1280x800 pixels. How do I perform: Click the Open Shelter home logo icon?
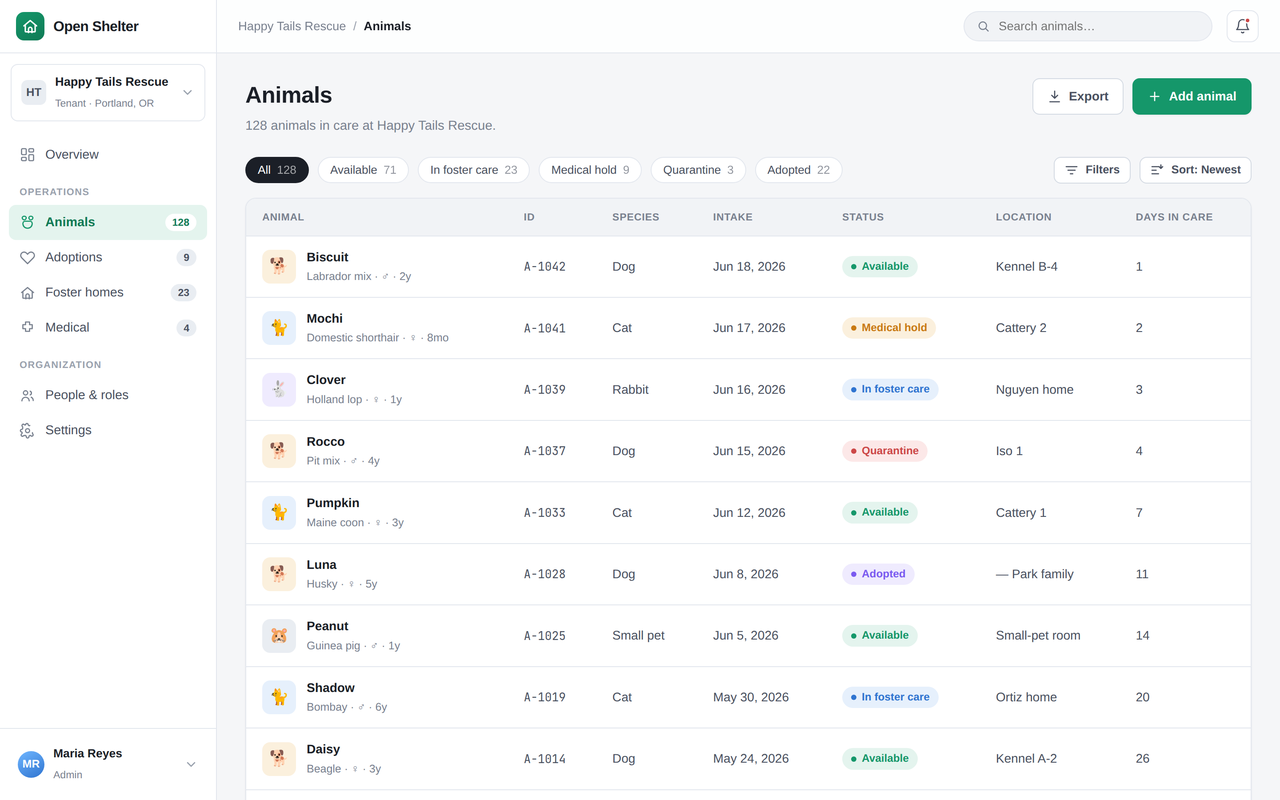tap(30, 26)
